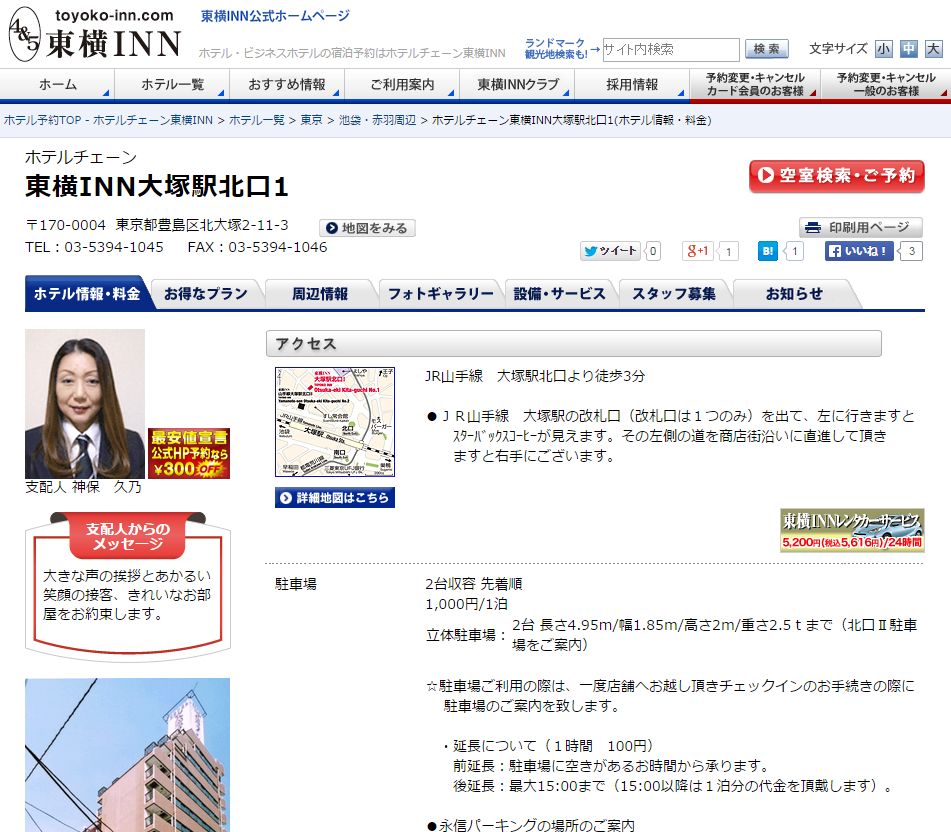Click the Tweet (ツイート) button

pyautogui.click(x=610, y=251)
